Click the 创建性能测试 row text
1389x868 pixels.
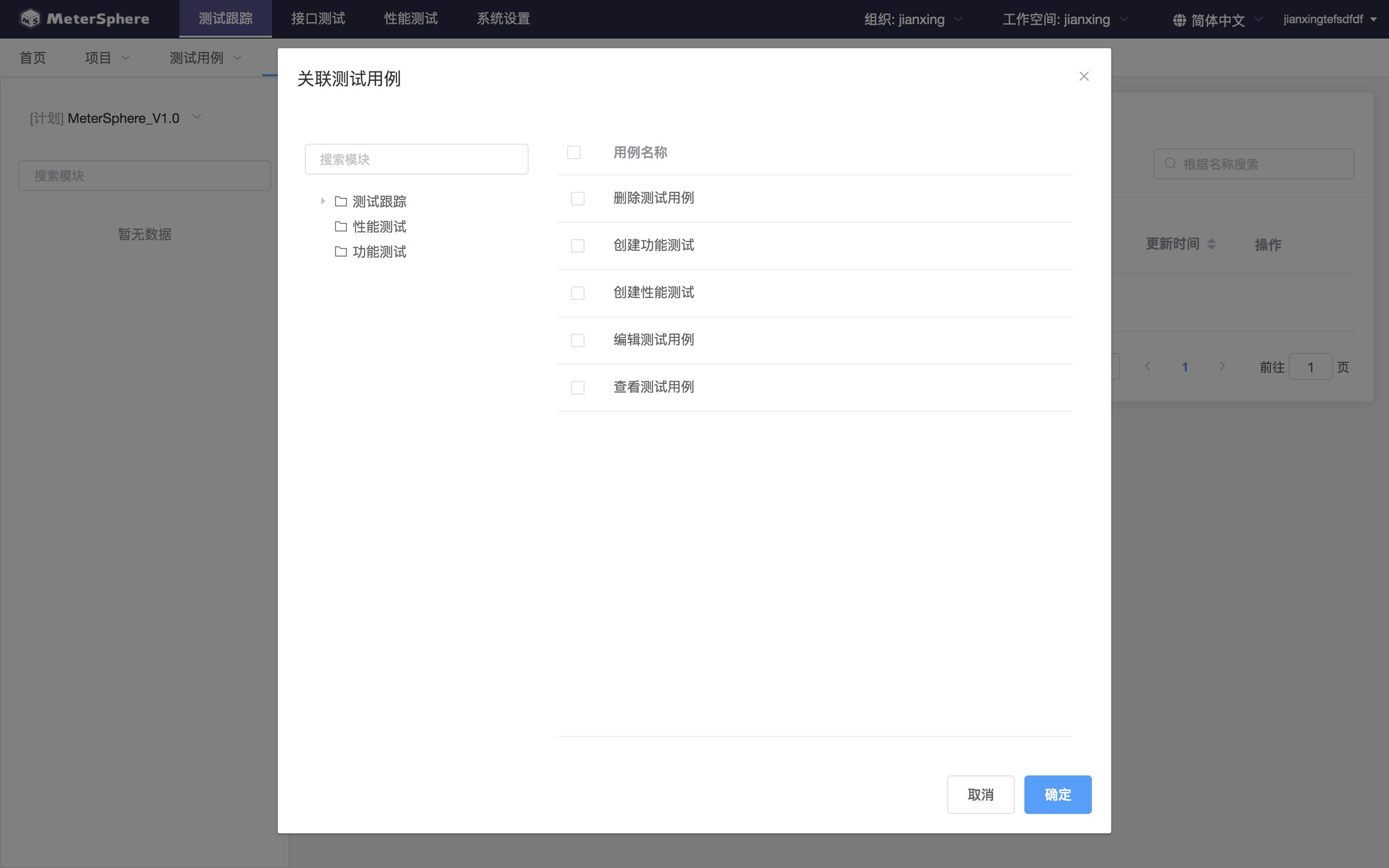pos(653,293)
